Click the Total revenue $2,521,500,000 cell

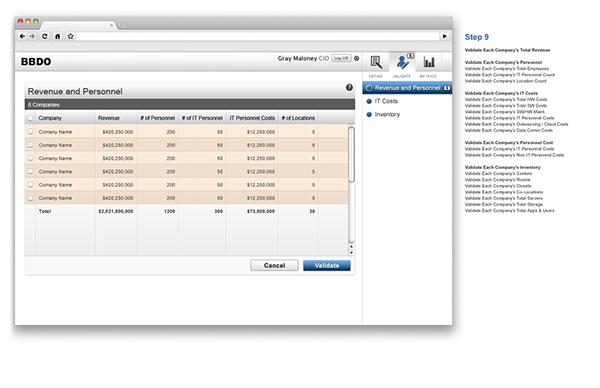pyautogui.click(x=116, y=211)
